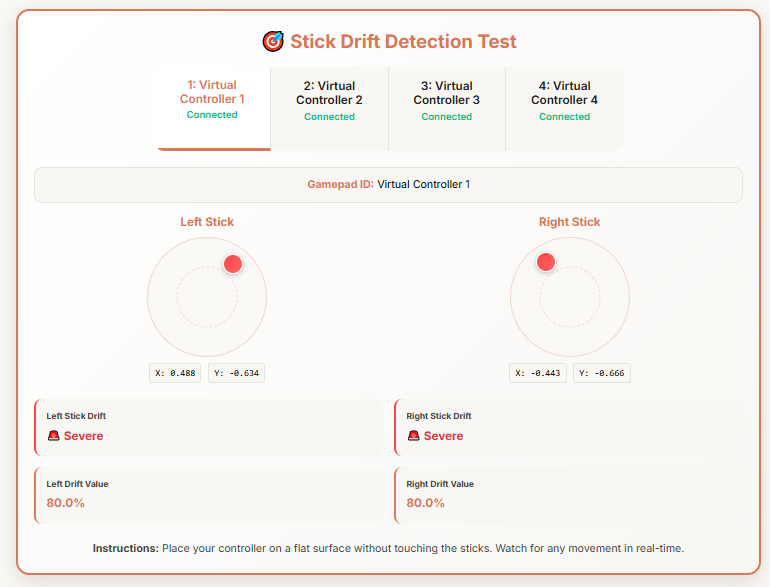Select the Virtual Controller 2 tab
Viewport: 770px width, 587px height.
tap(329, 100)
